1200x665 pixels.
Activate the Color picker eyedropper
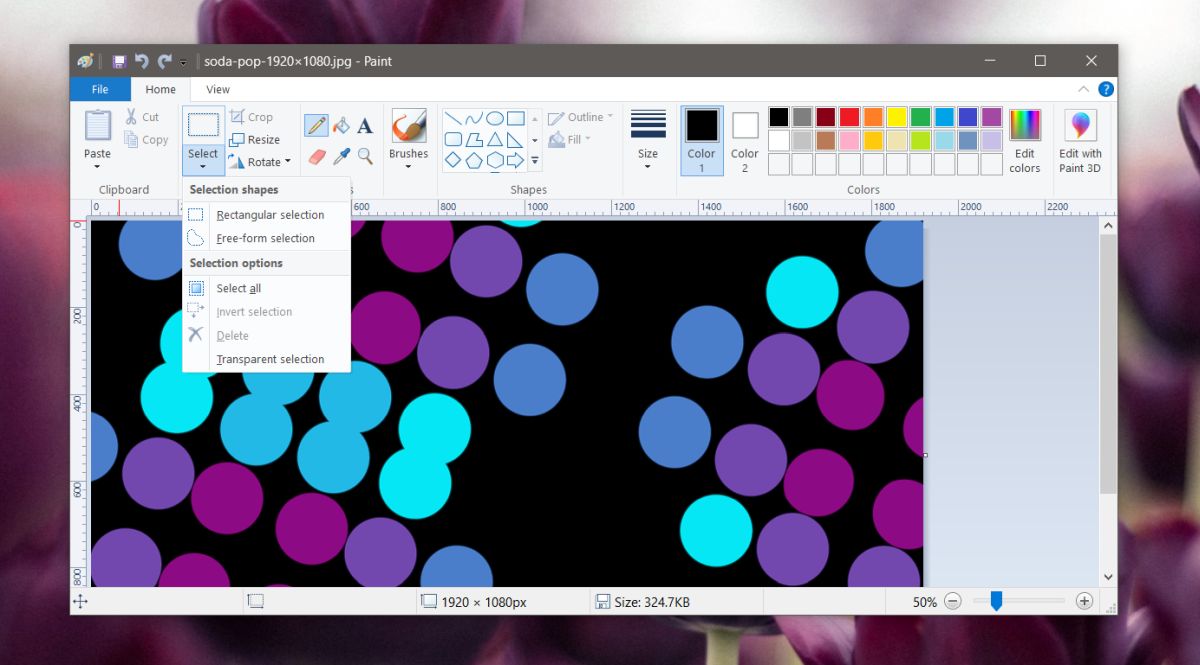point(341,156)
